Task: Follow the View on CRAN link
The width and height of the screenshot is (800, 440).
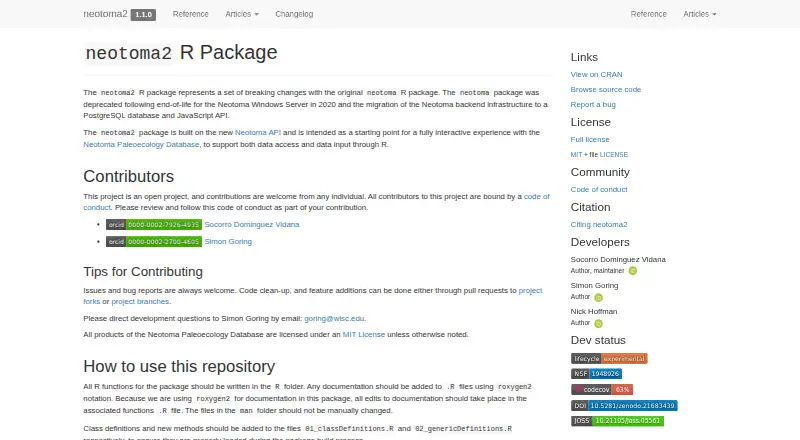Action: (596, 75)
